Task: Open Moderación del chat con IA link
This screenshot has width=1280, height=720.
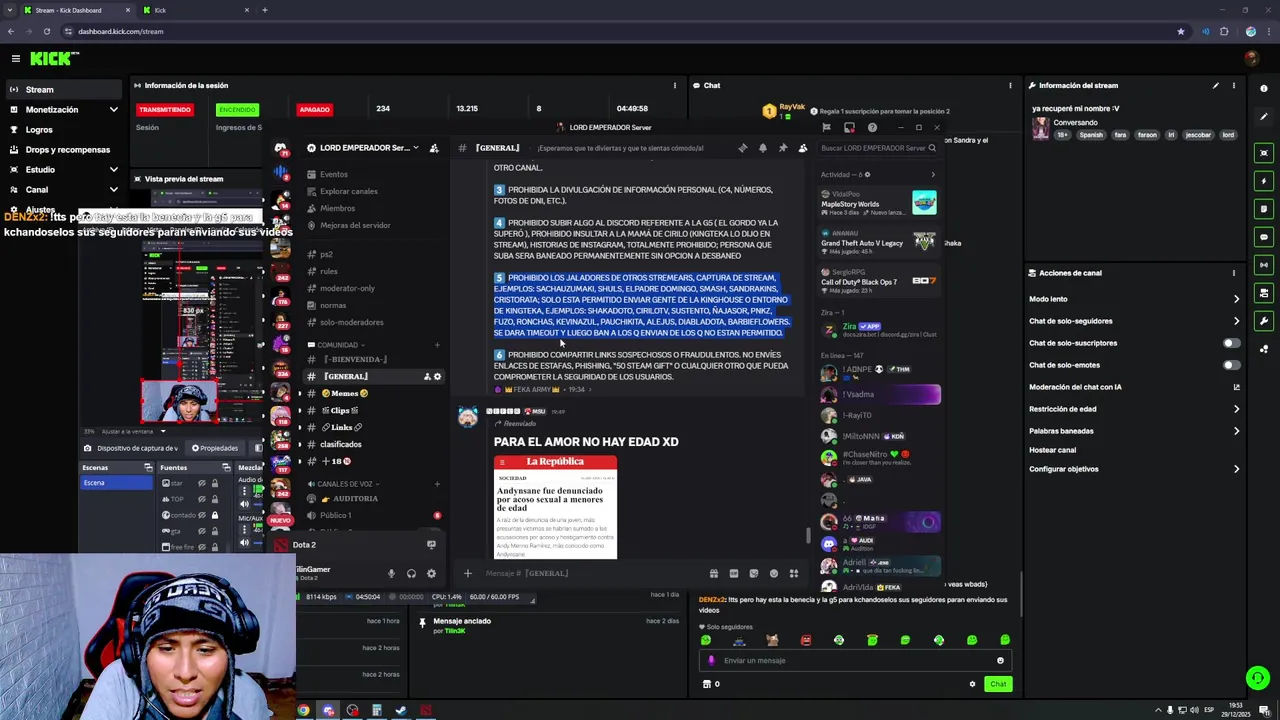Action: pos(1134,387)
